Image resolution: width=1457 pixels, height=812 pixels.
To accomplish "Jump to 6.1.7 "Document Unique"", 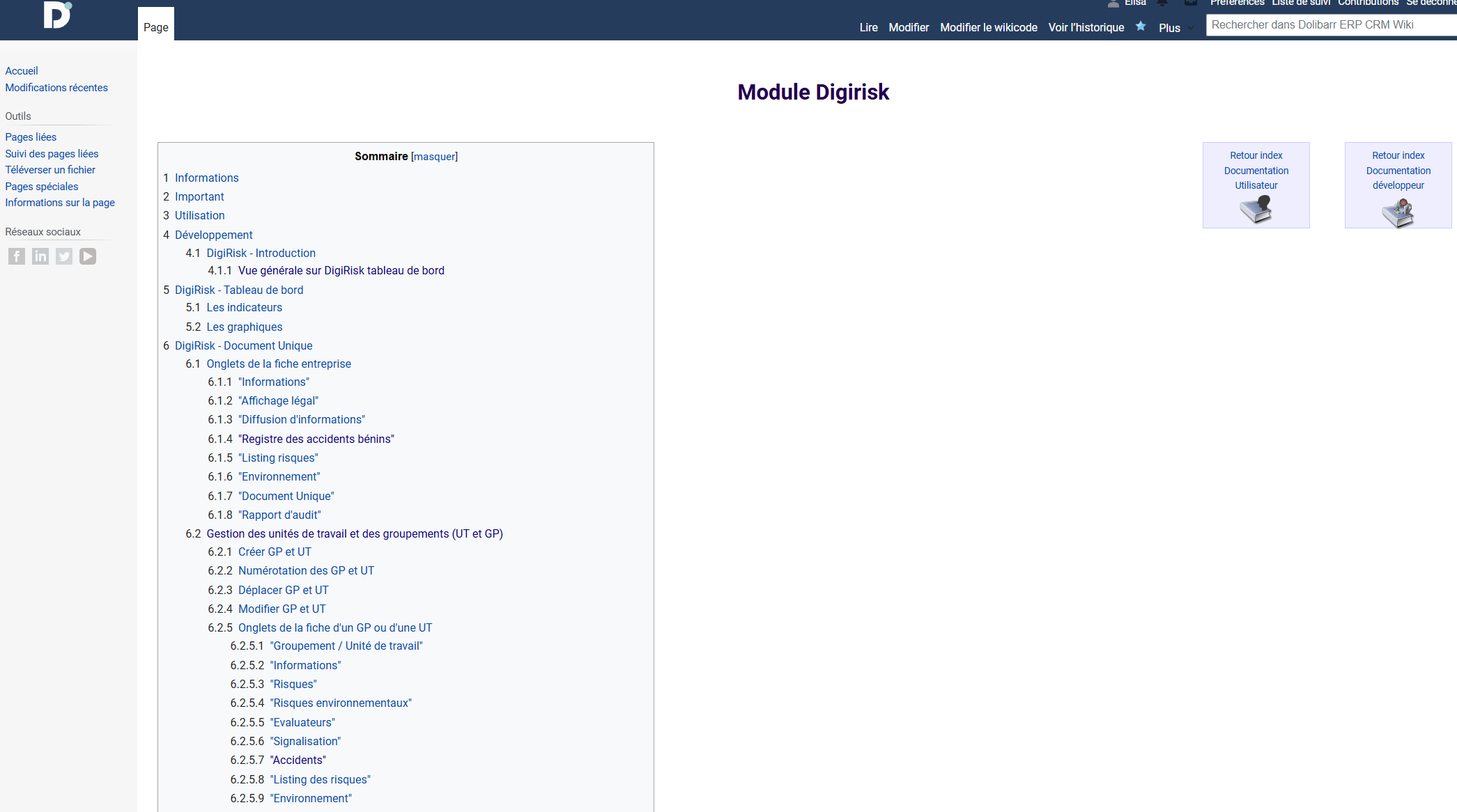I will (x=286, y=496).
